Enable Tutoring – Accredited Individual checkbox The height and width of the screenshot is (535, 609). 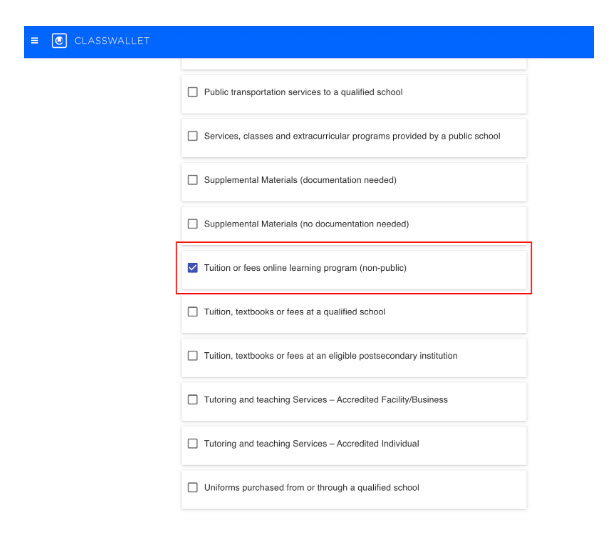(193, 444)
